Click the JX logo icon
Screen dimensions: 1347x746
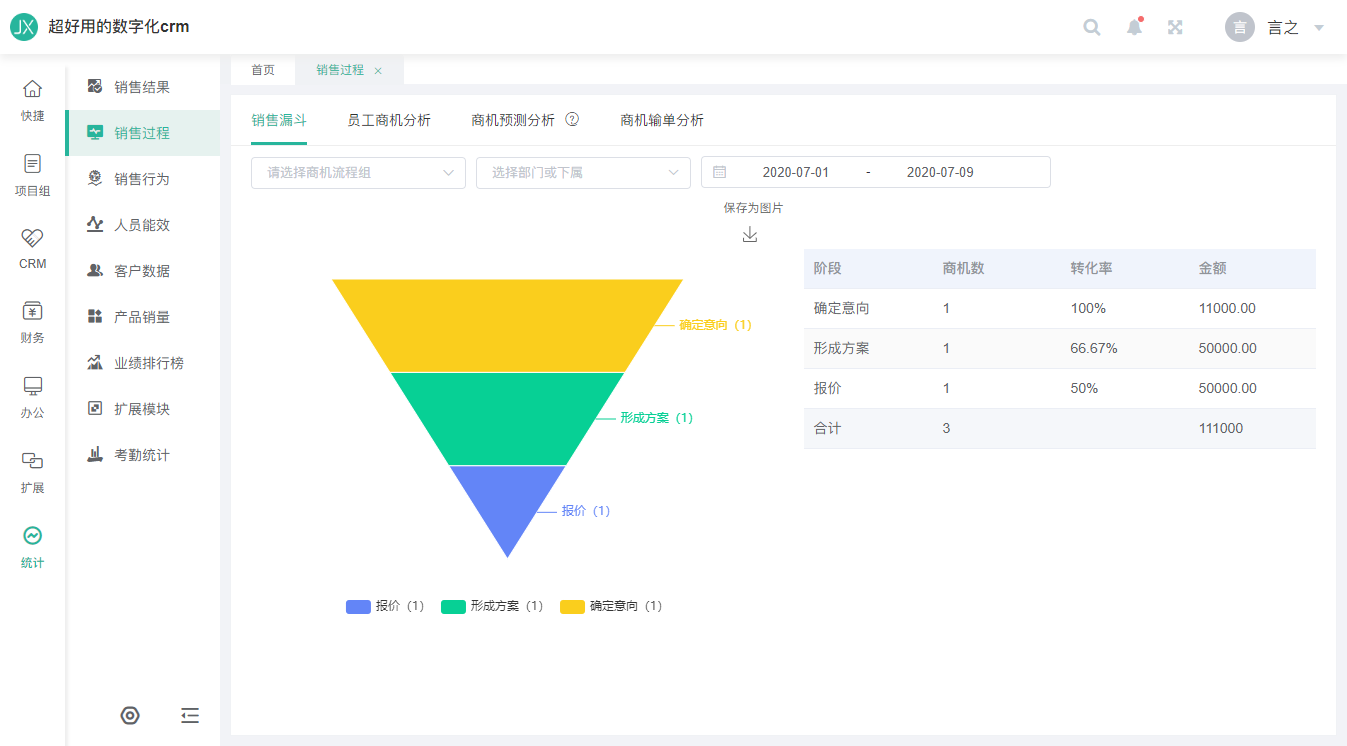(x=24, y=27)
